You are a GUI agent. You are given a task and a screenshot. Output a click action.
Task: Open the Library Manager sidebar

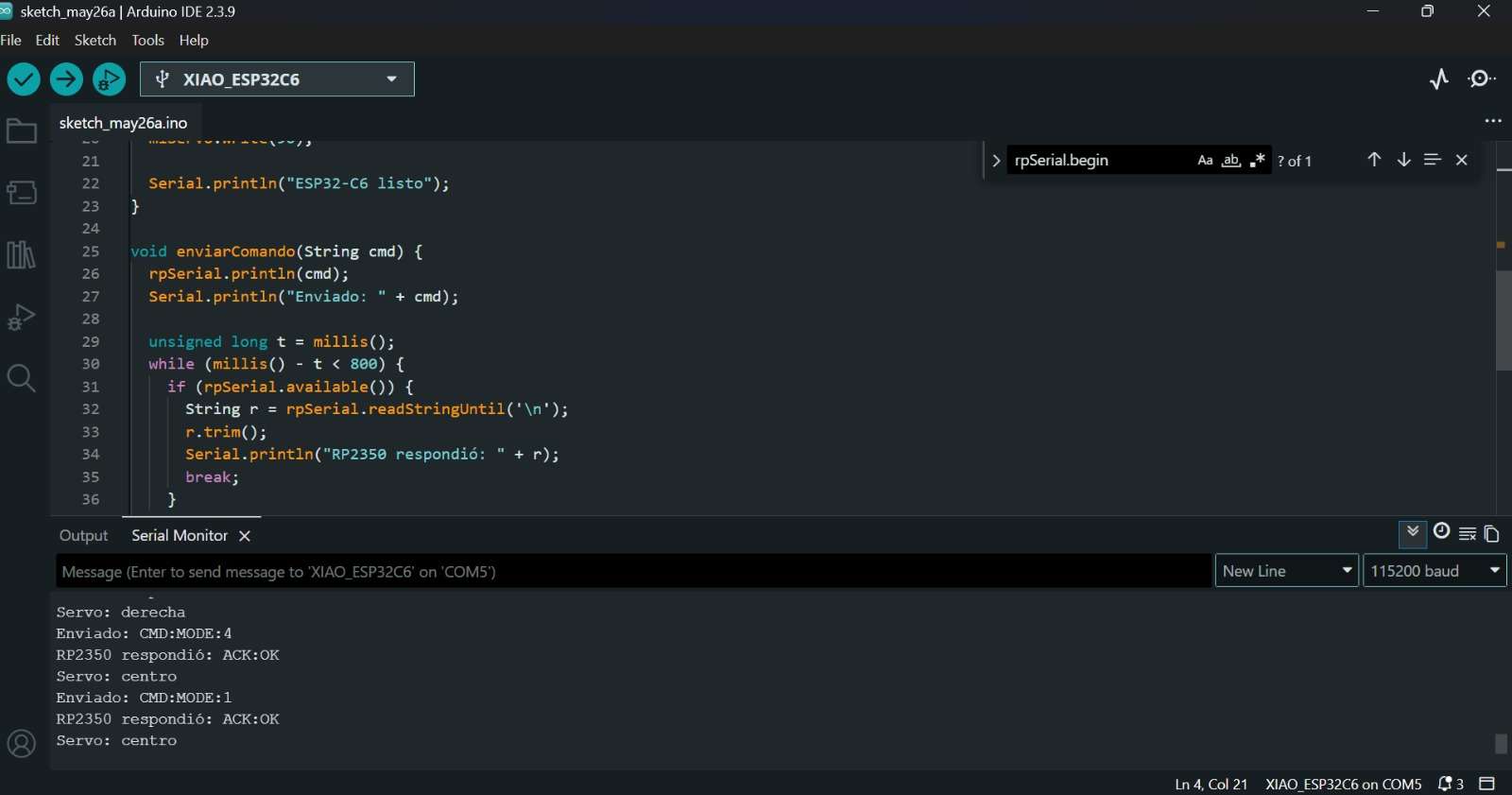tap(21, 254)
